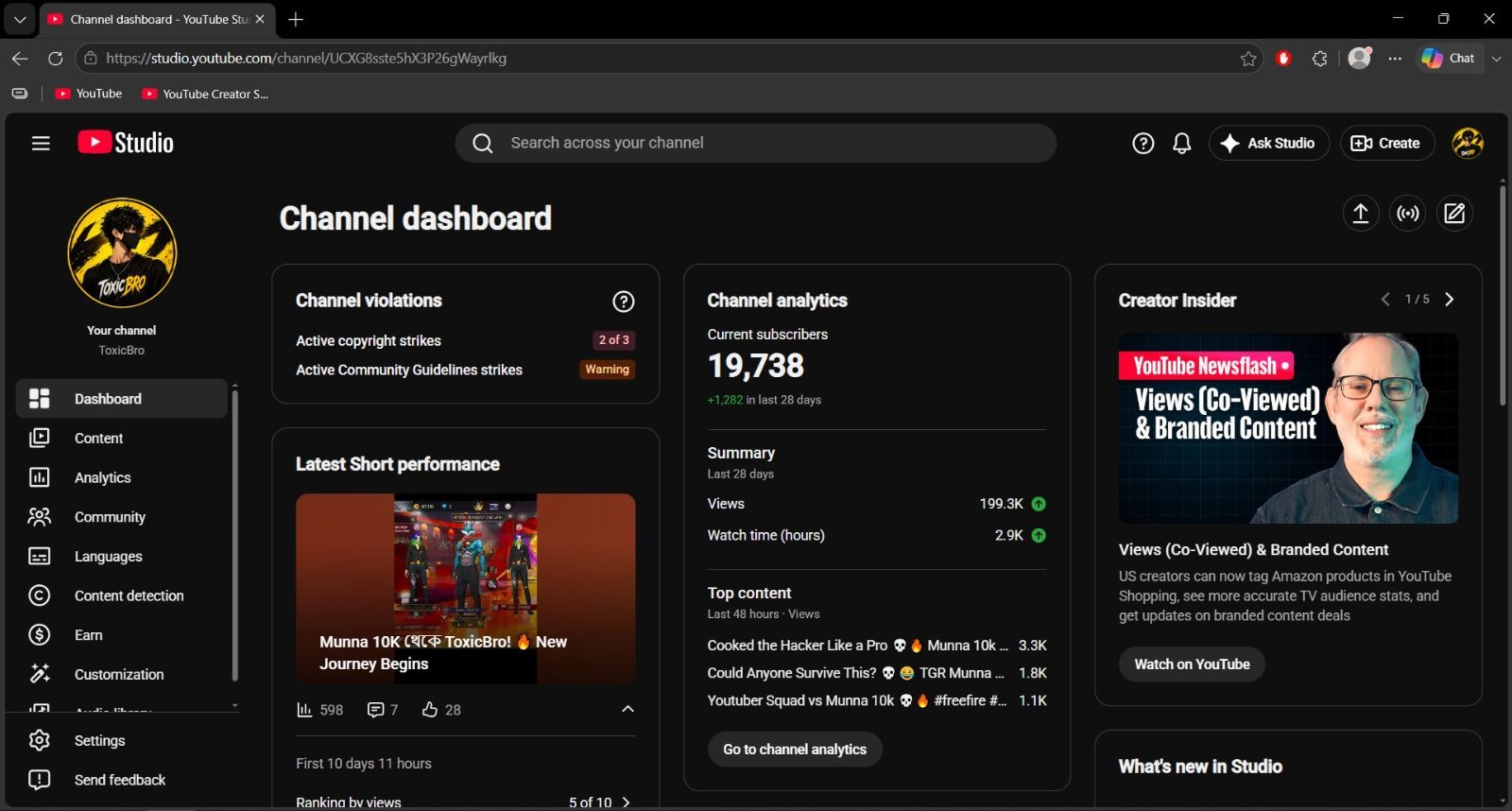Click the green up arrow beside Watch time
This screenshot has height=811, width=1512.
[x=1039, y=535]
